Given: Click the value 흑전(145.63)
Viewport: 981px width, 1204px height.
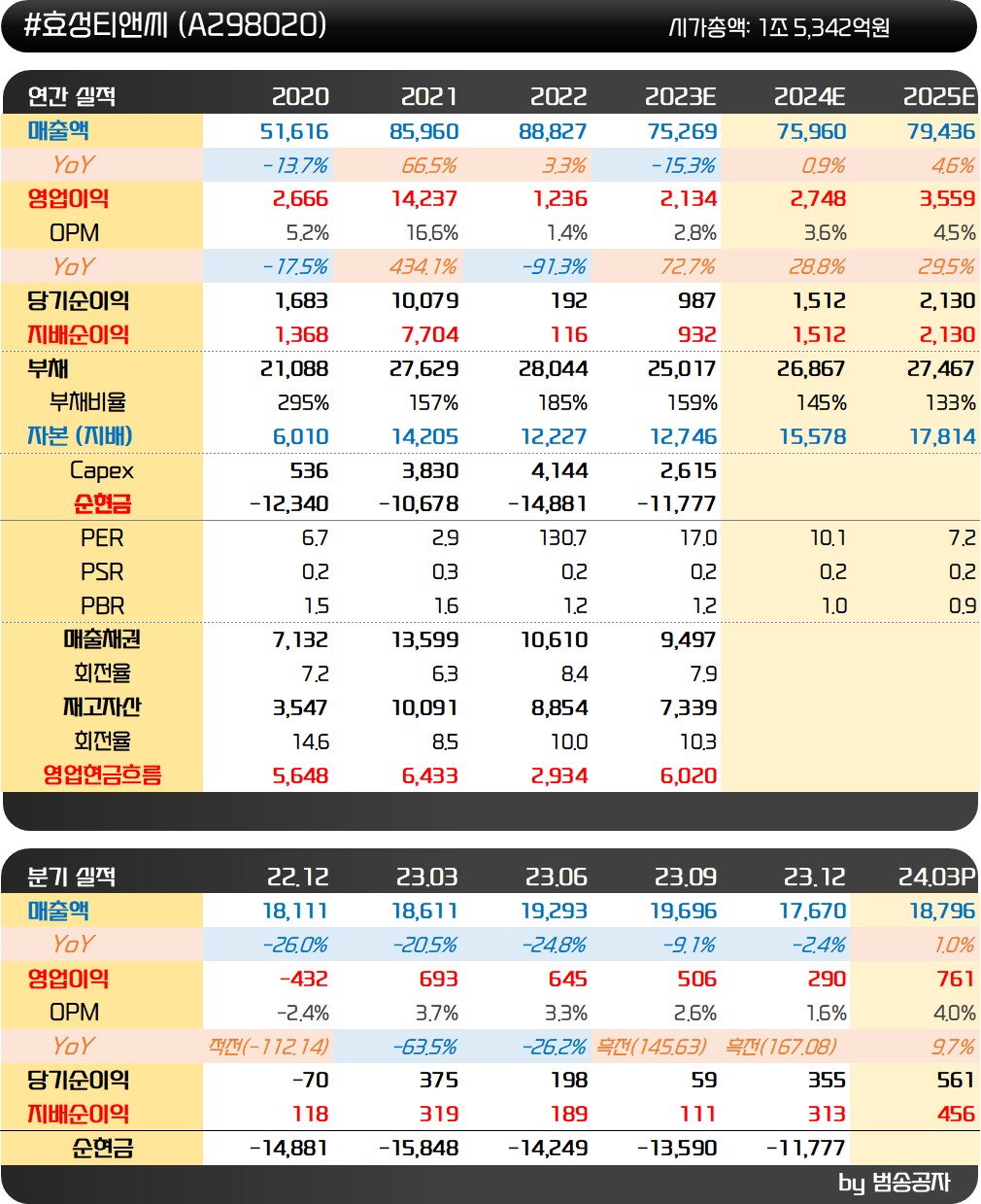Looking at the screenshot, I should [651, 1048].
